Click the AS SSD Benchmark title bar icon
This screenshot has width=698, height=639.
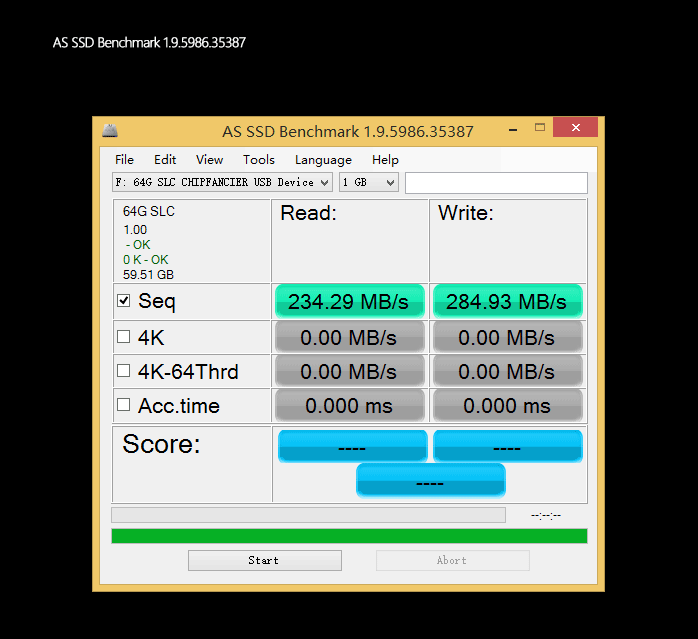[110, 131]
